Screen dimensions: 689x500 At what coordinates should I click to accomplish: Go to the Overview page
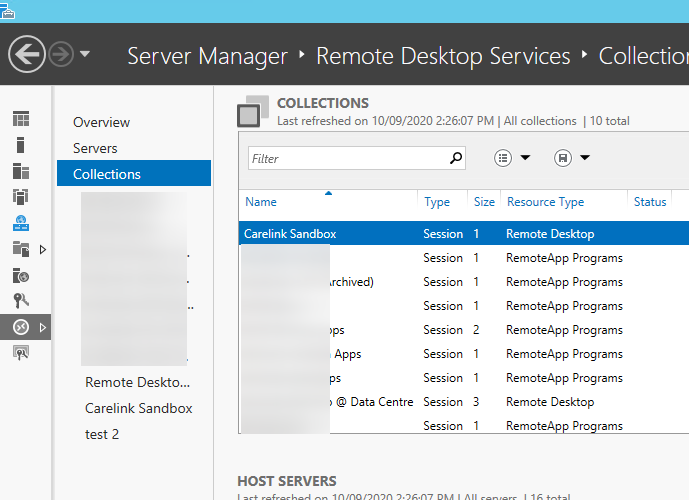tap(102, 122)
